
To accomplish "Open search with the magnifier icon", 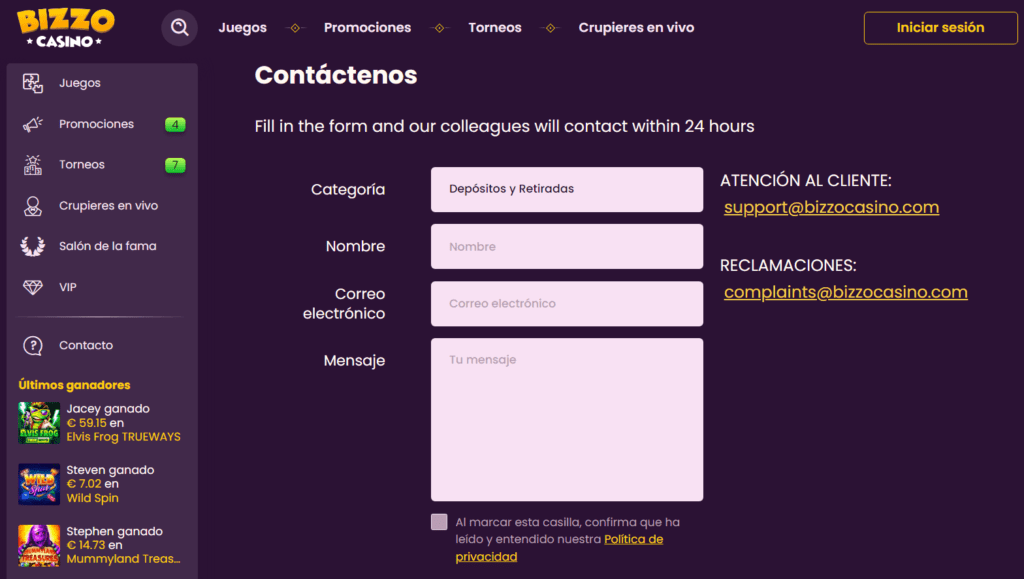I will click(x=180, y=28).
